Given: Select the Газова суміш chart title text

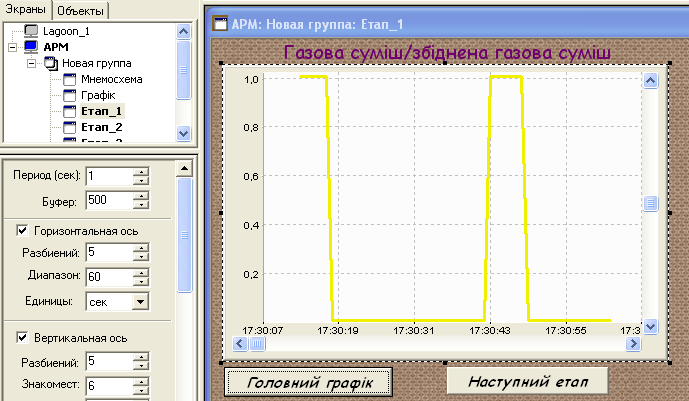Looking at the screenshot, I should coord(447,53).
